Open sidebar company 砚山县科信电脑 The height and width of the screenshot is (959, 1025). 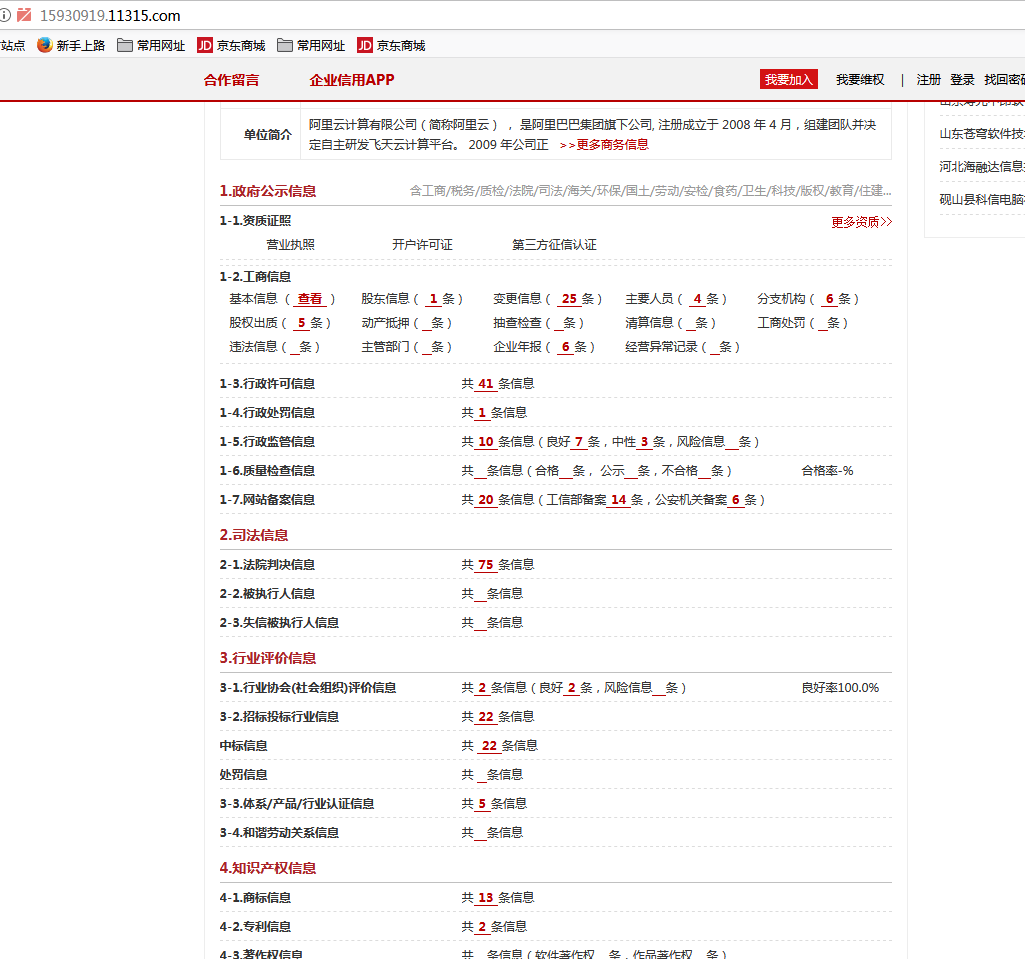[x=982, y=199]
